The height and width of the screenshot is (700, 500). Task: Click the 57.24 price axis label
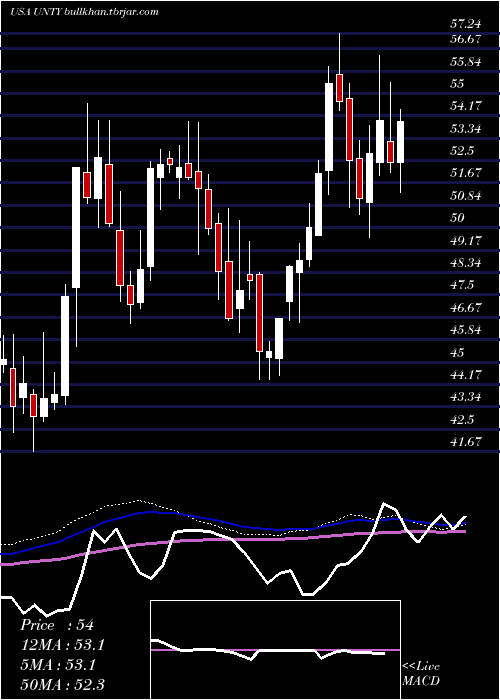466,25
